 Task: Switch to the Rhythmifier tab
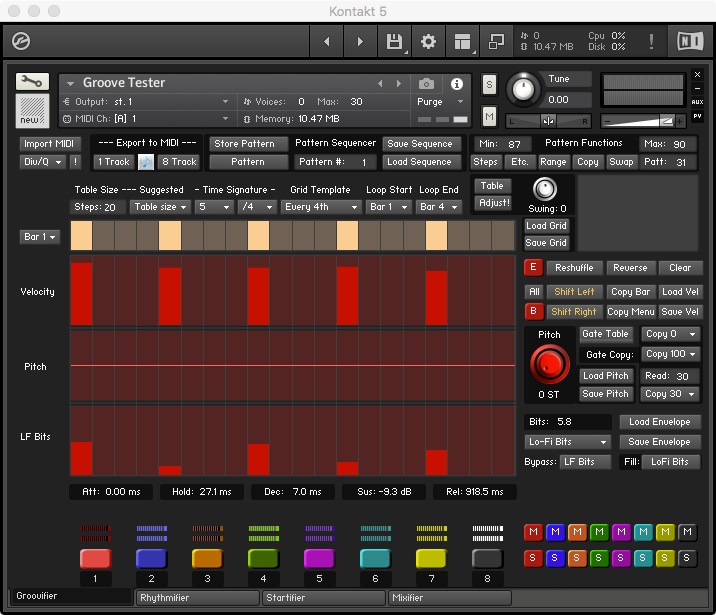click(x=197, y=598)
